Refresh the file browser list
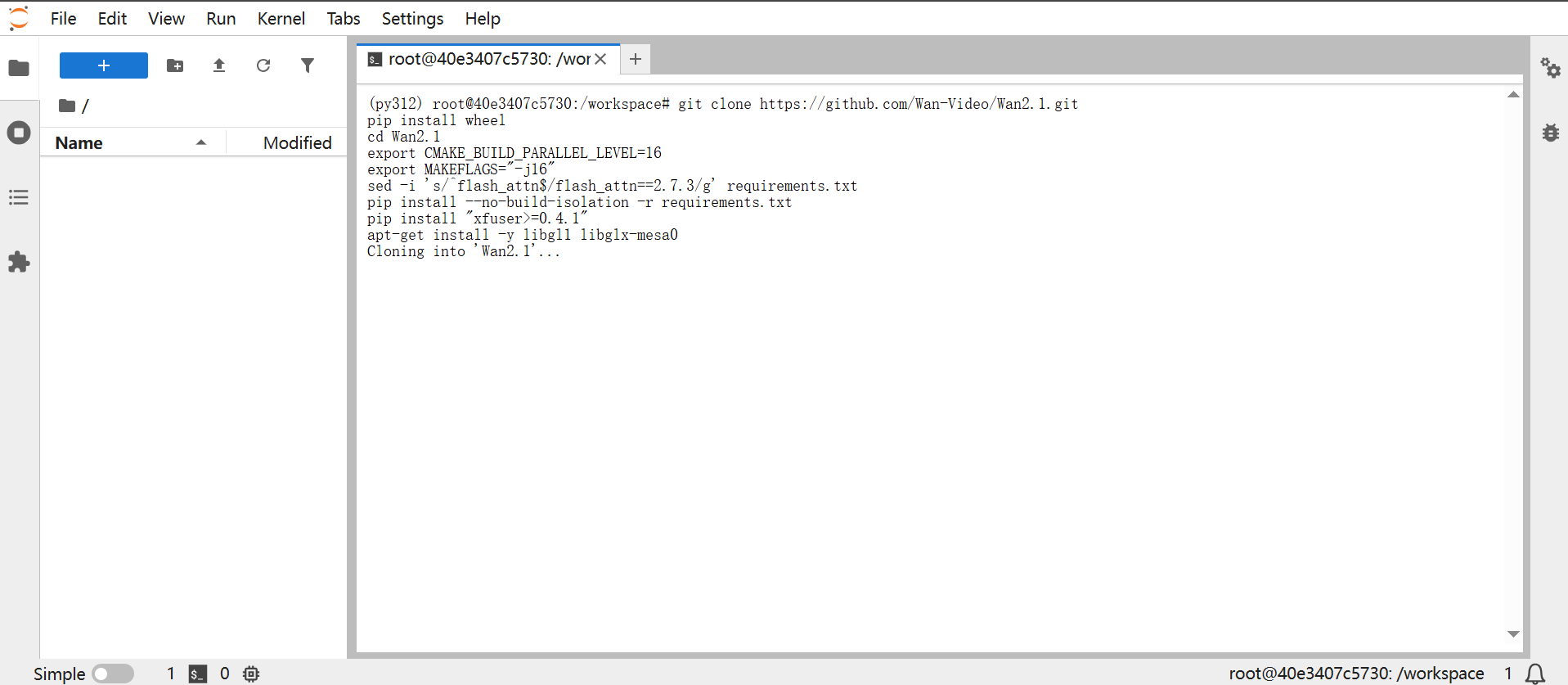This screenshot has width=1568, height=685. [263, 65]
